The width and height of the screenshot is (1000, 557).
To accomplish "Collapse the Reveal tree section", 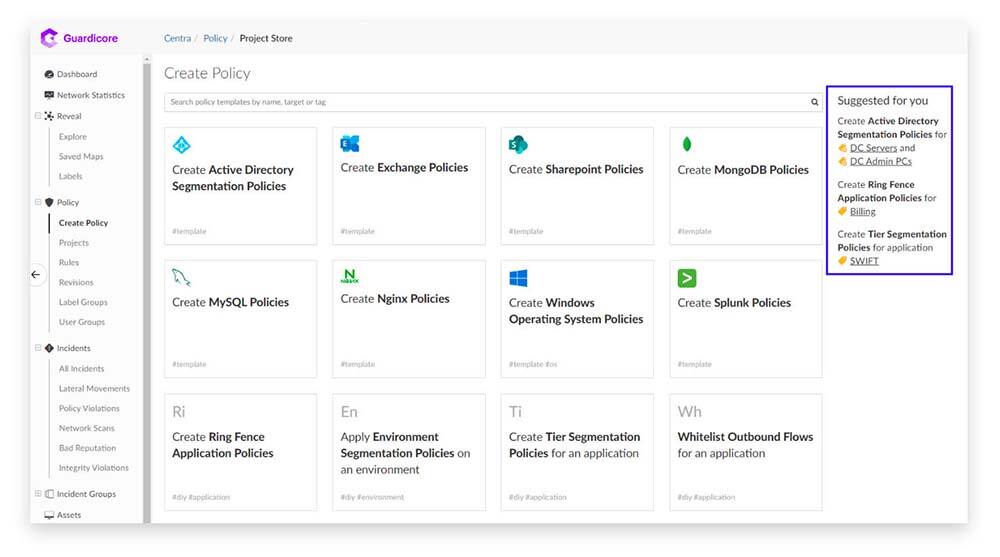I will [x=38, y=116].
